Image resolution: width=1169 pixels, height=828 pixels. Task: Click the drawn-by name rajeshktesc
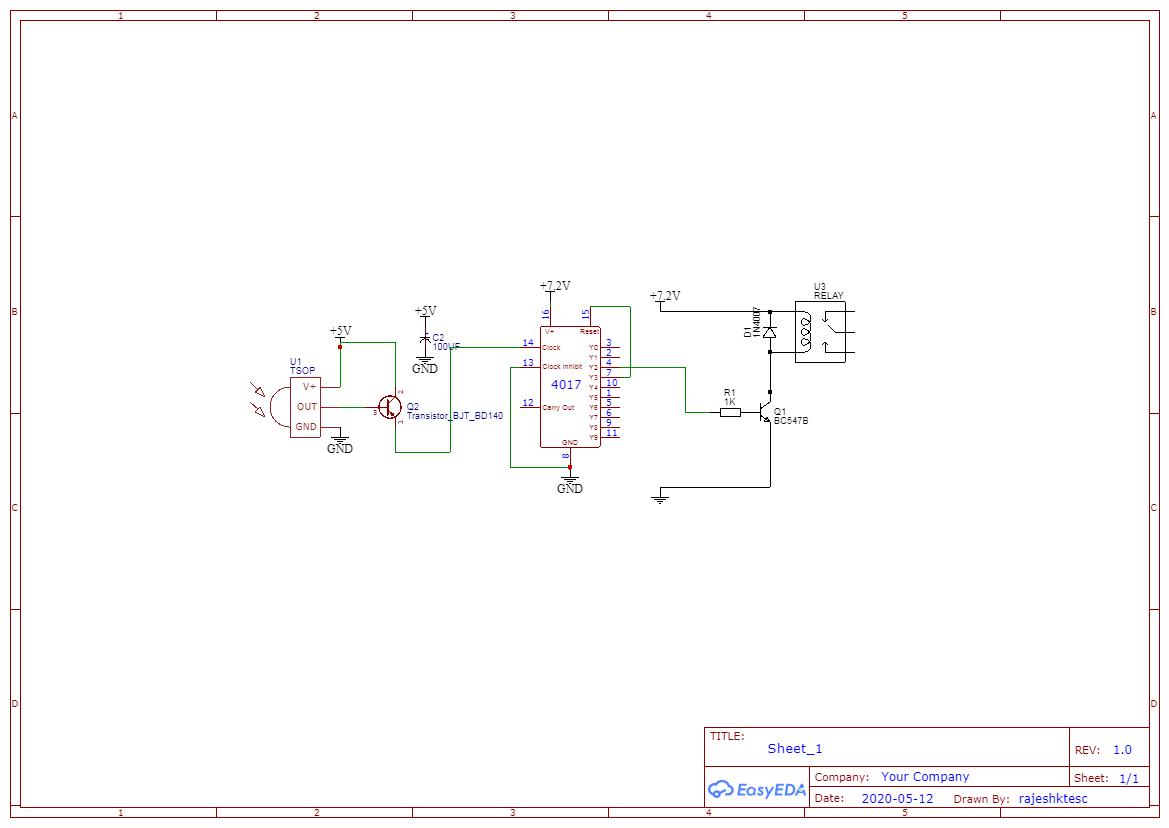(x=1053, y=799)
